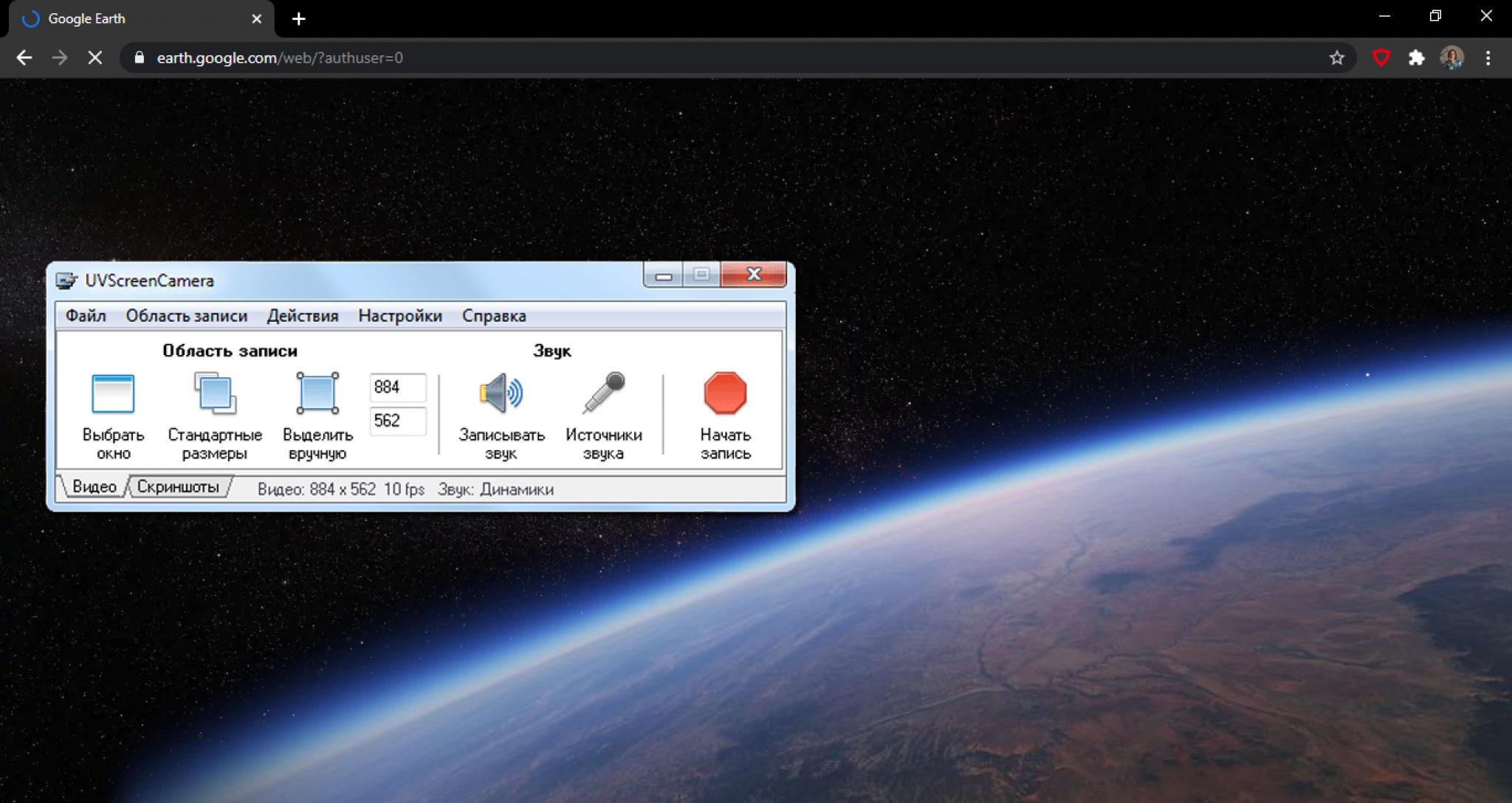Select Записывать звук (Record Sound) icon

[x=500, y=392]
